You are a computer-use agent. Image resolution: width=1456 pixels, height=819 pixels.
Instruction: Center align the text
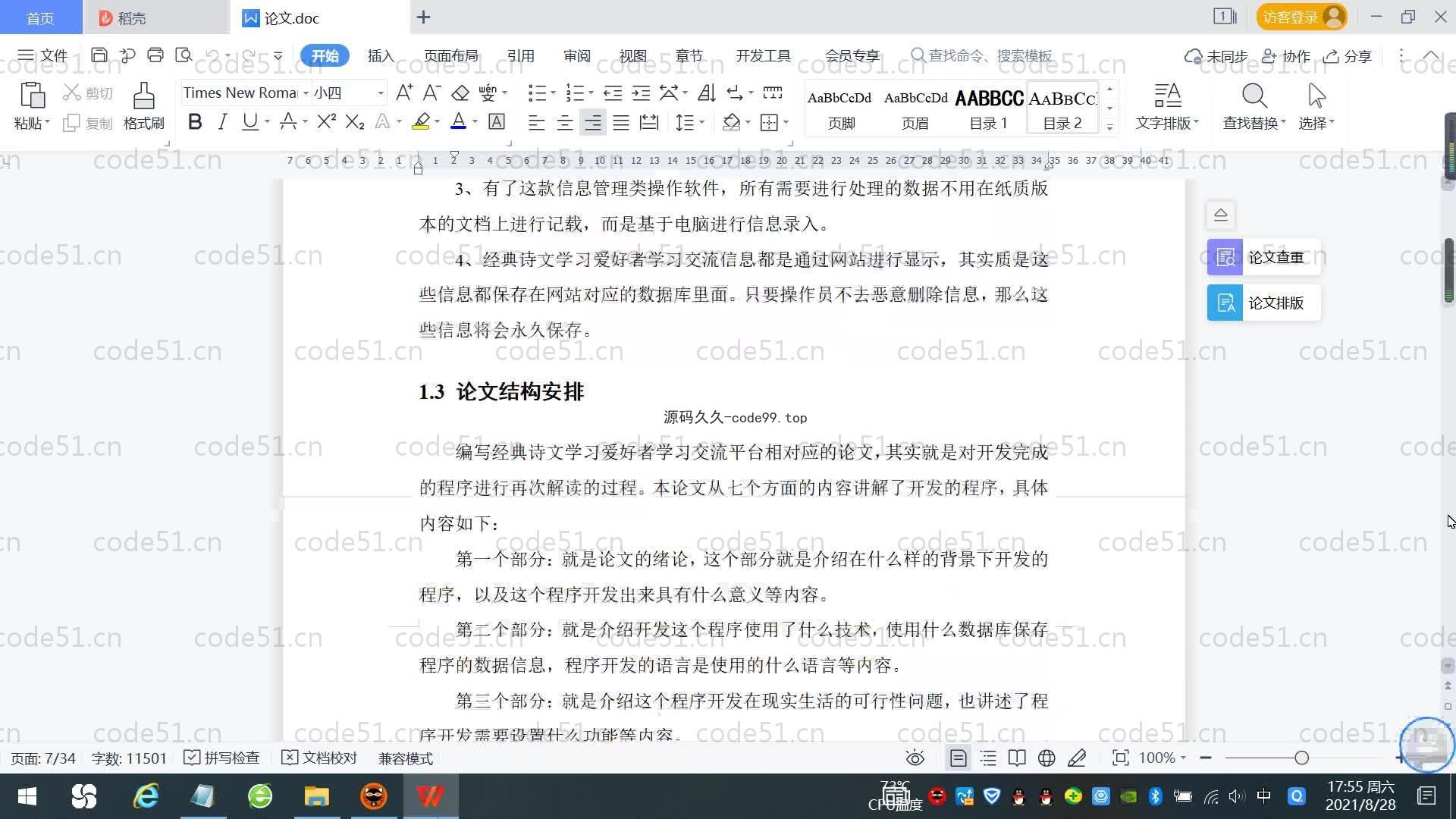pyautogui.click(x=564, y=122)
